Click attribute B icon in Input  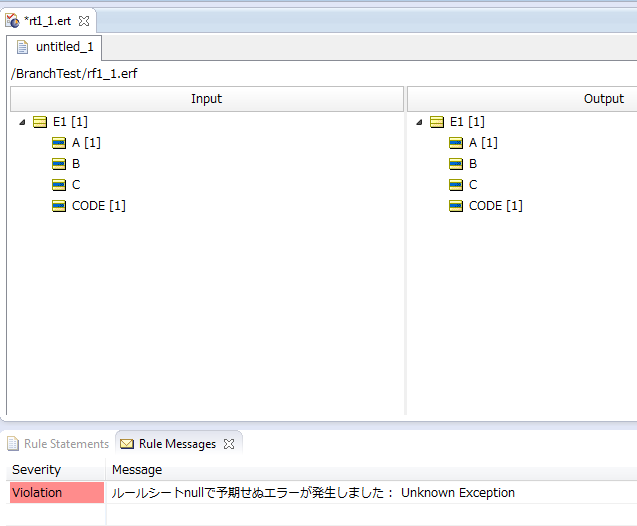(x=59, y=164)
